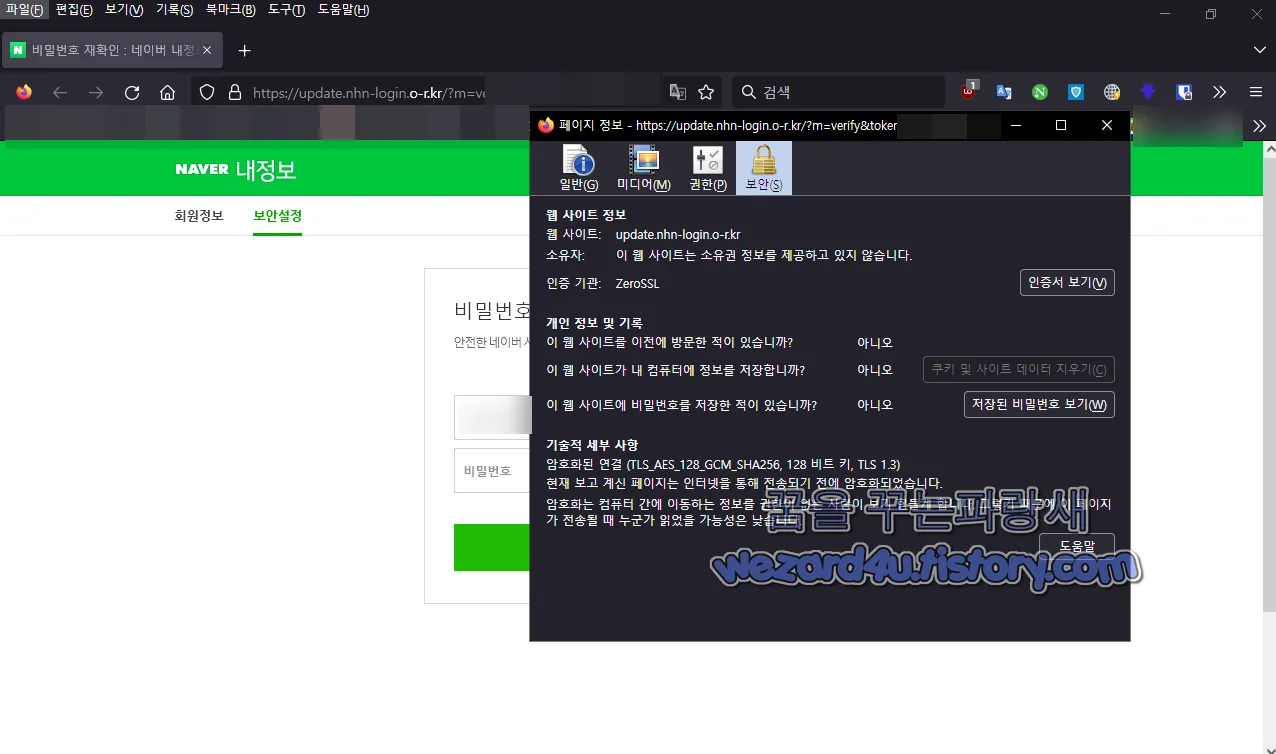The width and height of the screenshot is (1276, 754).
Task: Click the 인증서 보기 button
Action: [1067, 283]
